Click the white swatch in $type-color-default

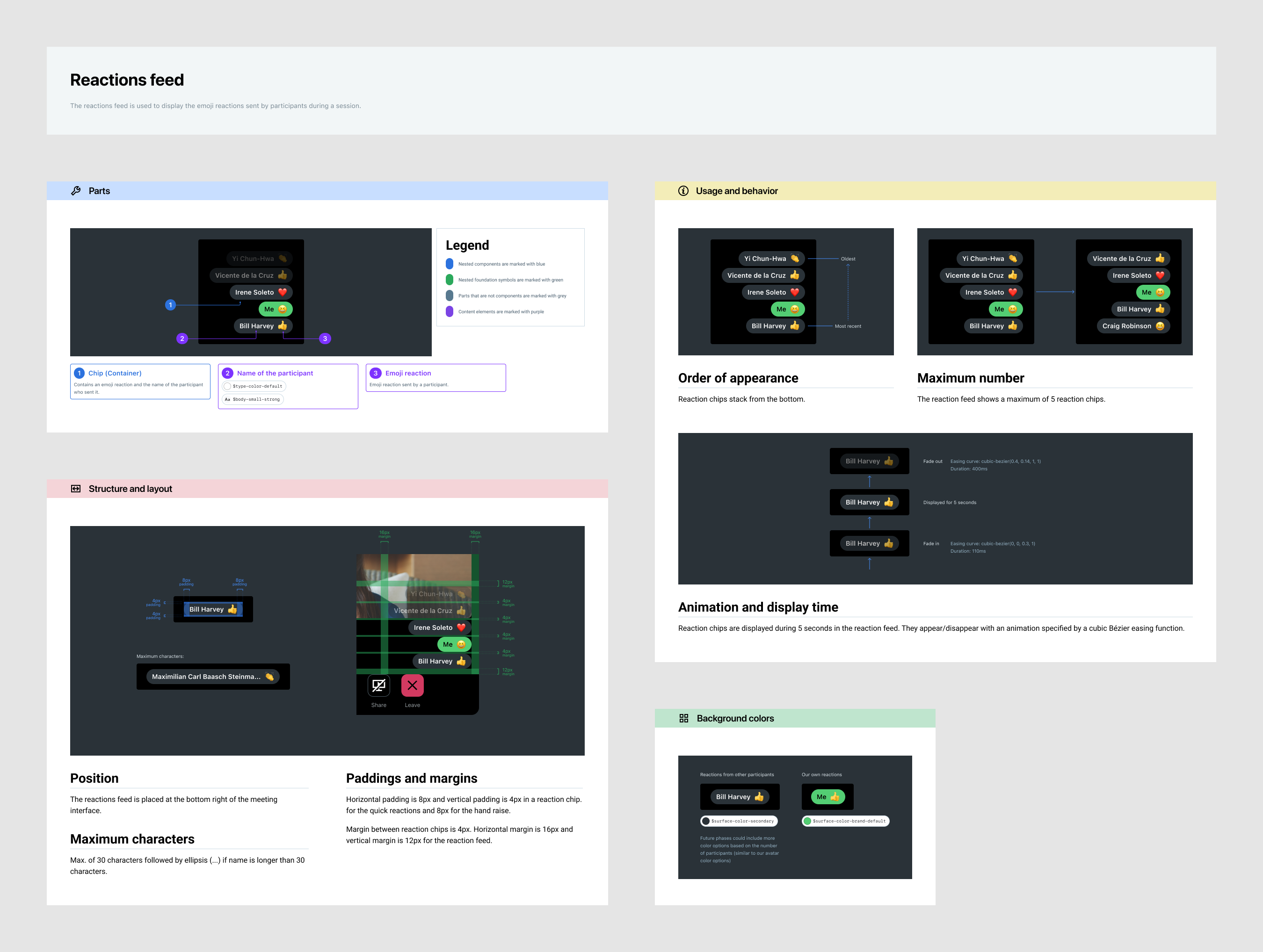click(x=227, y=386)
